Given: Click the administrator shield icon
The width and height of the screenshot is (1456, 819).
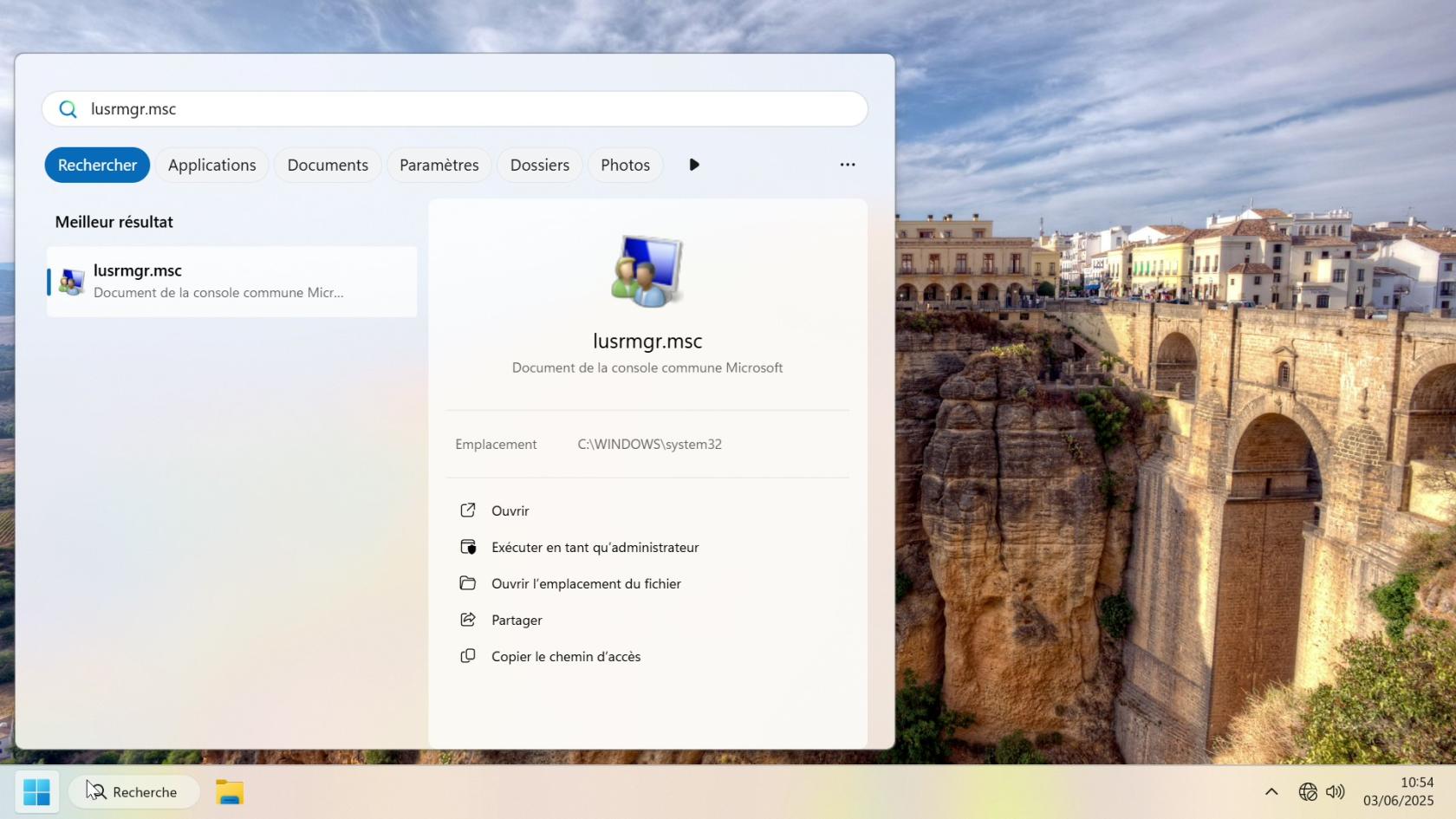Looking at the screenshot, I should (x=468, y=547).
